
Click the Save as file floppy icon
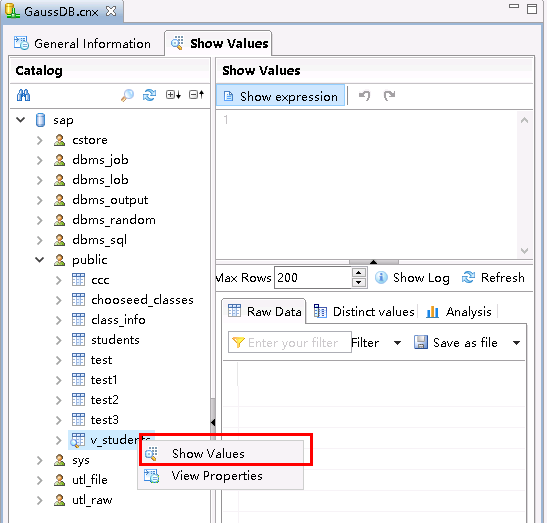pos(421,342)
